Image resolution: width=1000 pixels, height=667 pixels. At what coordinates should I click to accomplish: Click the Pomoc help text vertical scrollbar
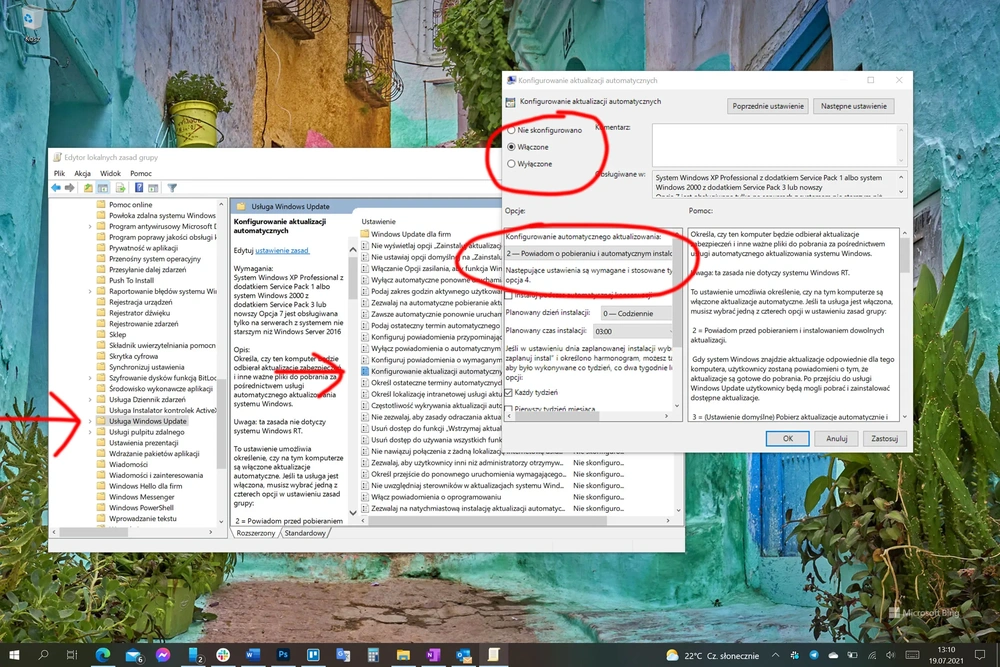[x=904, y=325]
